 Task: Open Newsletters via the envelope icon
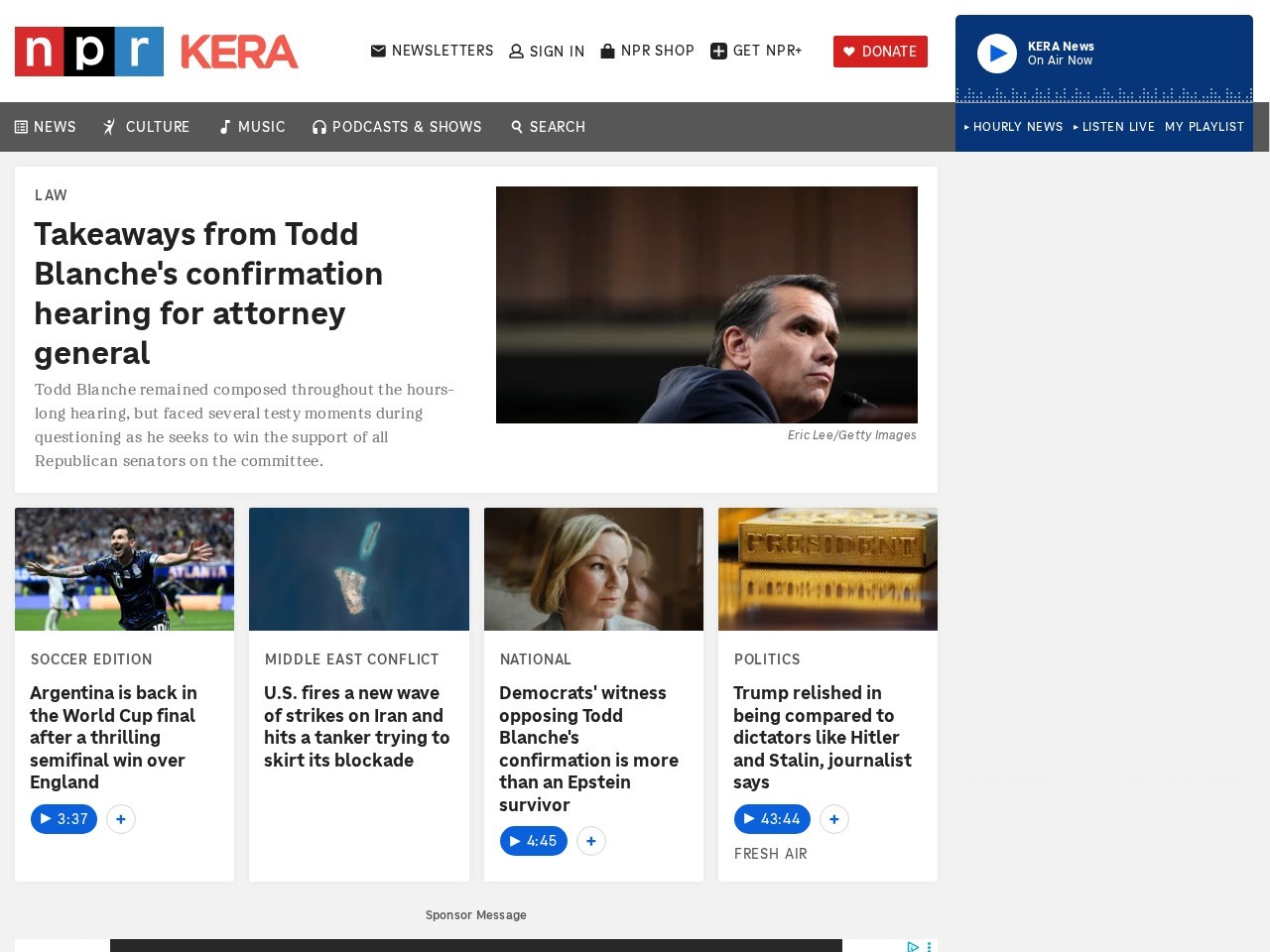[x=378, y=51]
